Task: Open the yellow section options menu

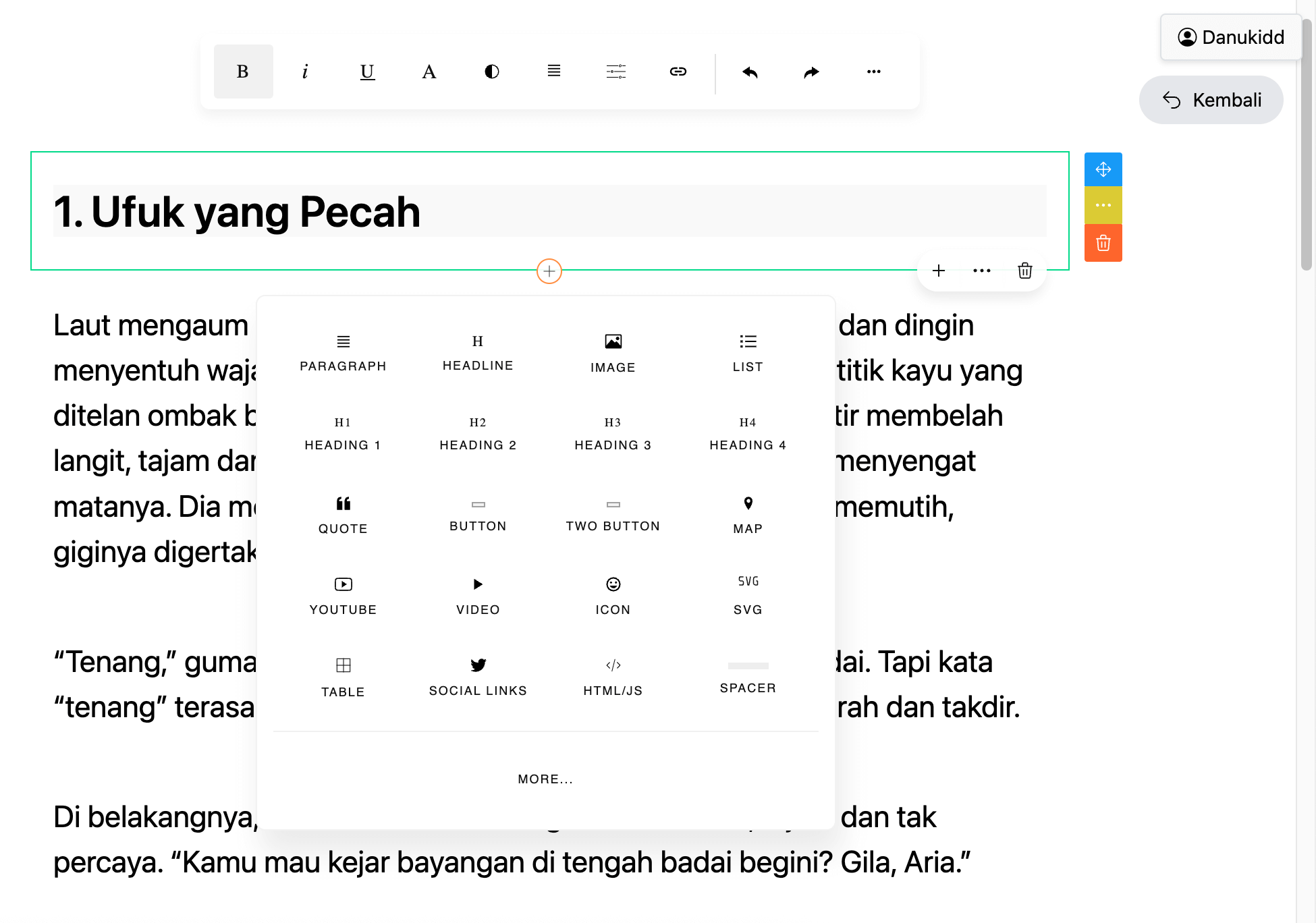Action: click(1103, 205)
